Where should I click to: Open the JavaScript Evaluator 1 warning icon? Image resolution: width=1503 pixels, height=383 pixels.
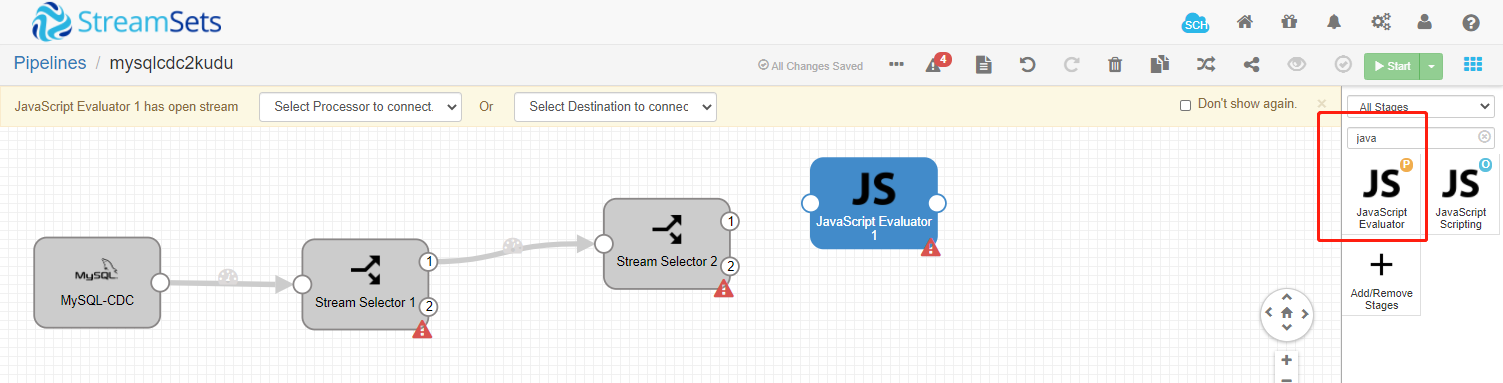pos(931,247)
